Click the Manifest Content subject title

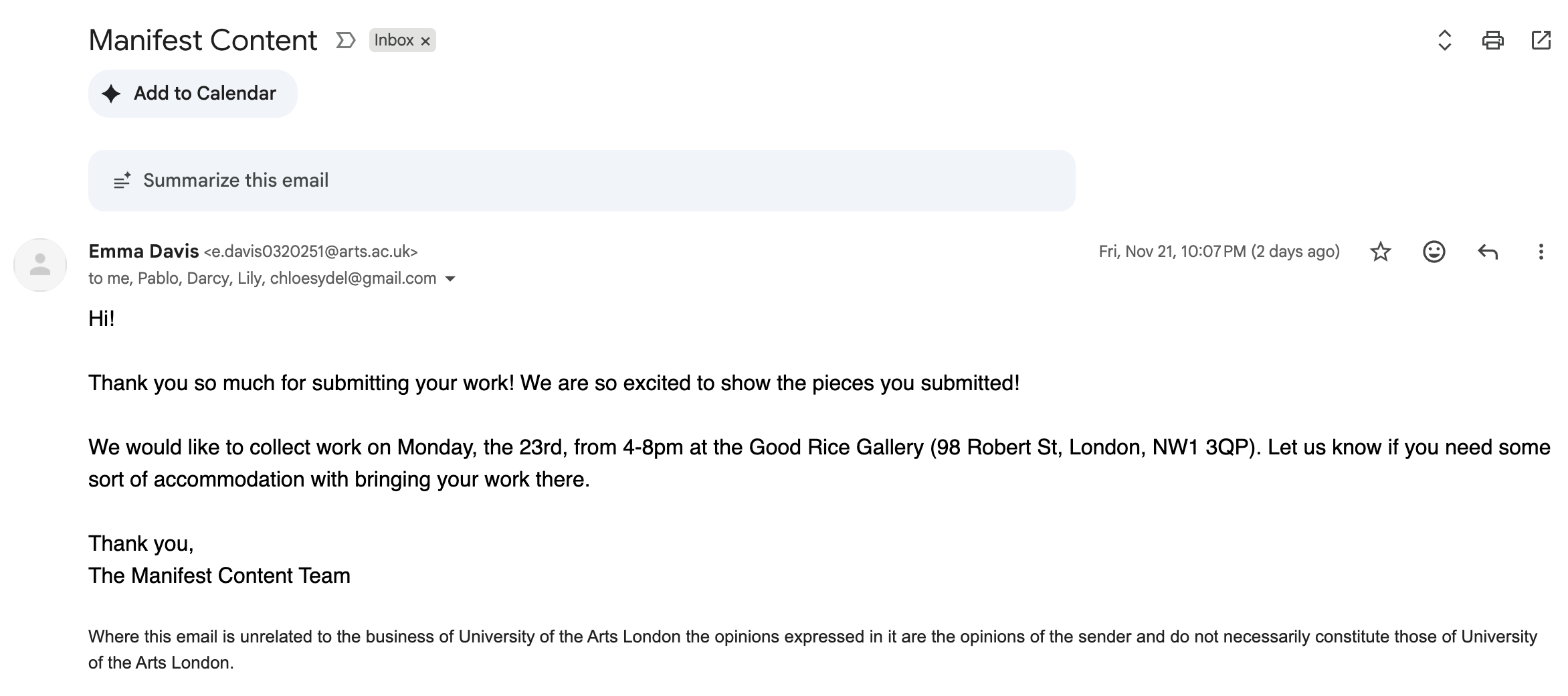tap(203, 40)
